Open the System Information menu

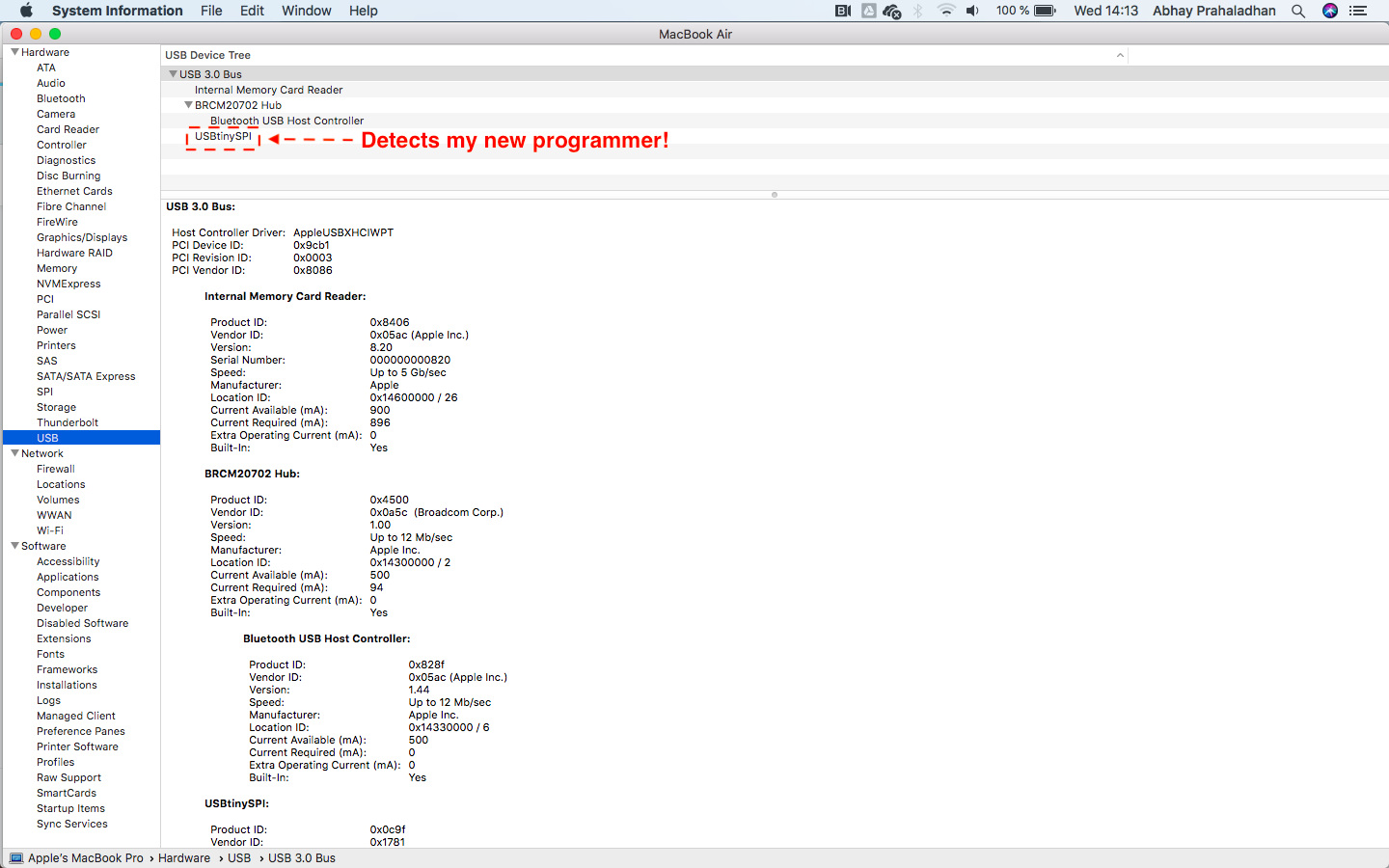coord(118,11)
